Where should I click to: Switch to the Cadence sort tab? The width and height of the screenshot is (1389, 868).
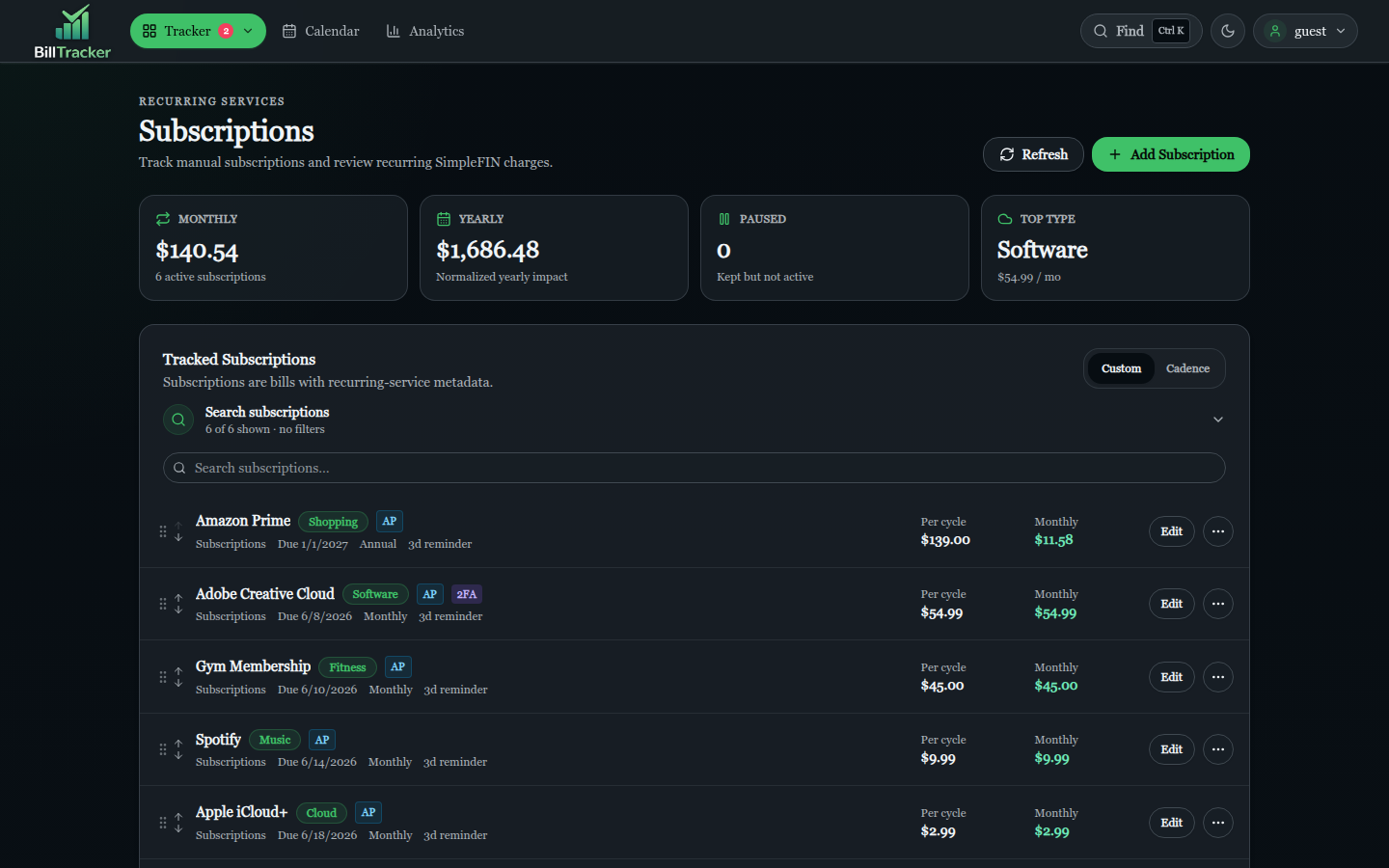[1187, 368]
